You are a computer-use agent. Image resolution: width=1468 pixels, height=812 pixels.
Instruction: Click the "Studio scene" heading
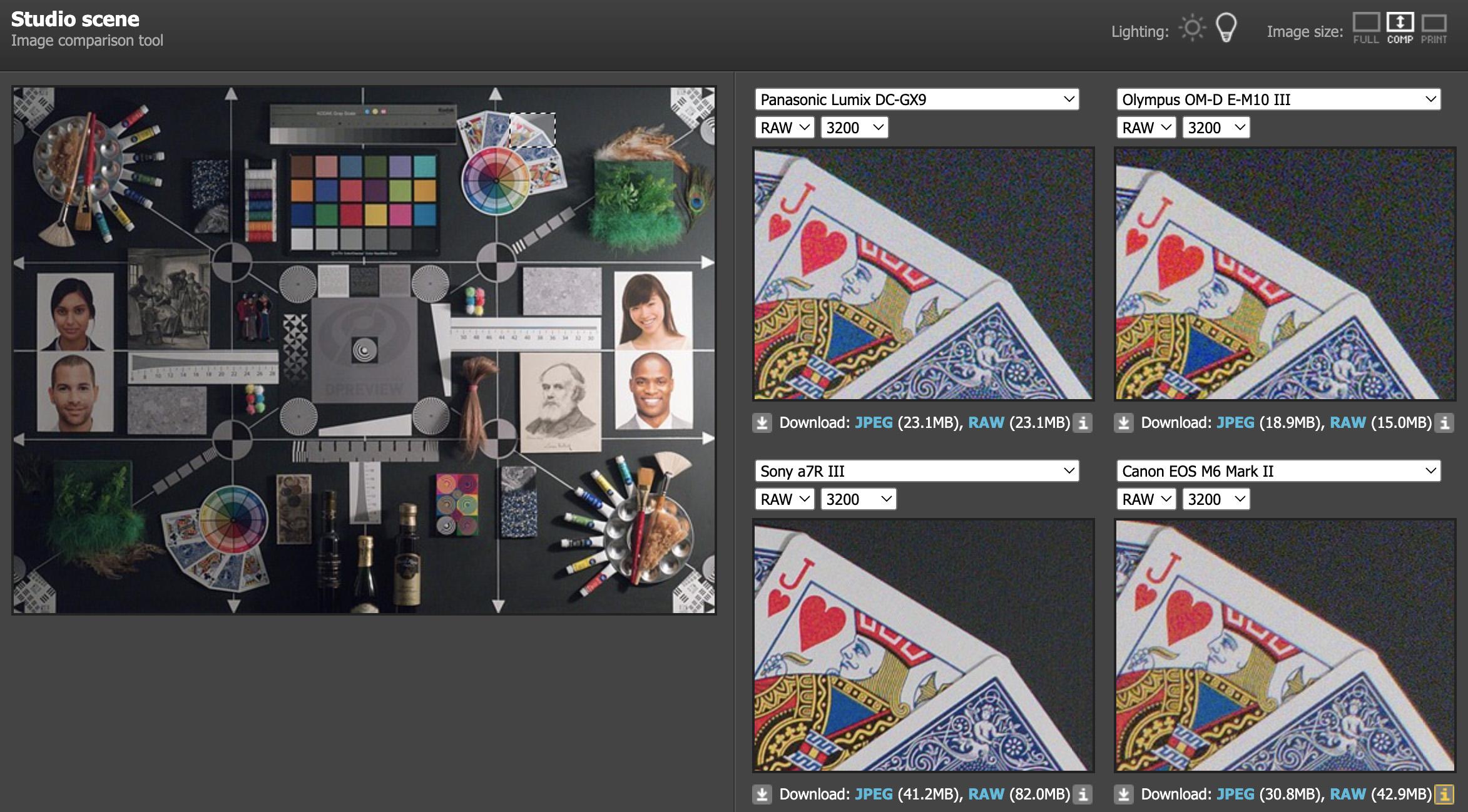click(75, 19)
